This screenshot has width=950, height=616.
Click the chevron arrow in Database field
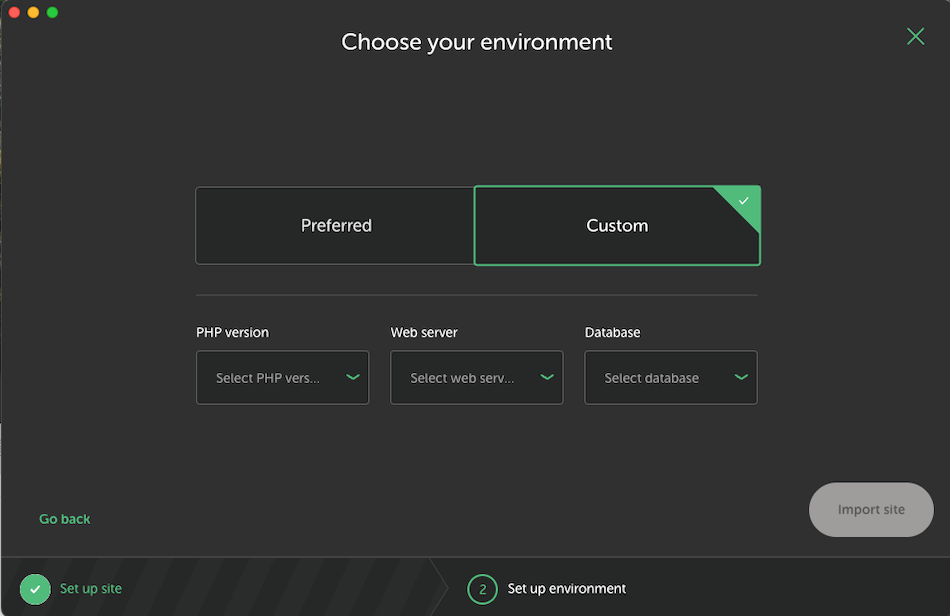(x=741, y=377)
